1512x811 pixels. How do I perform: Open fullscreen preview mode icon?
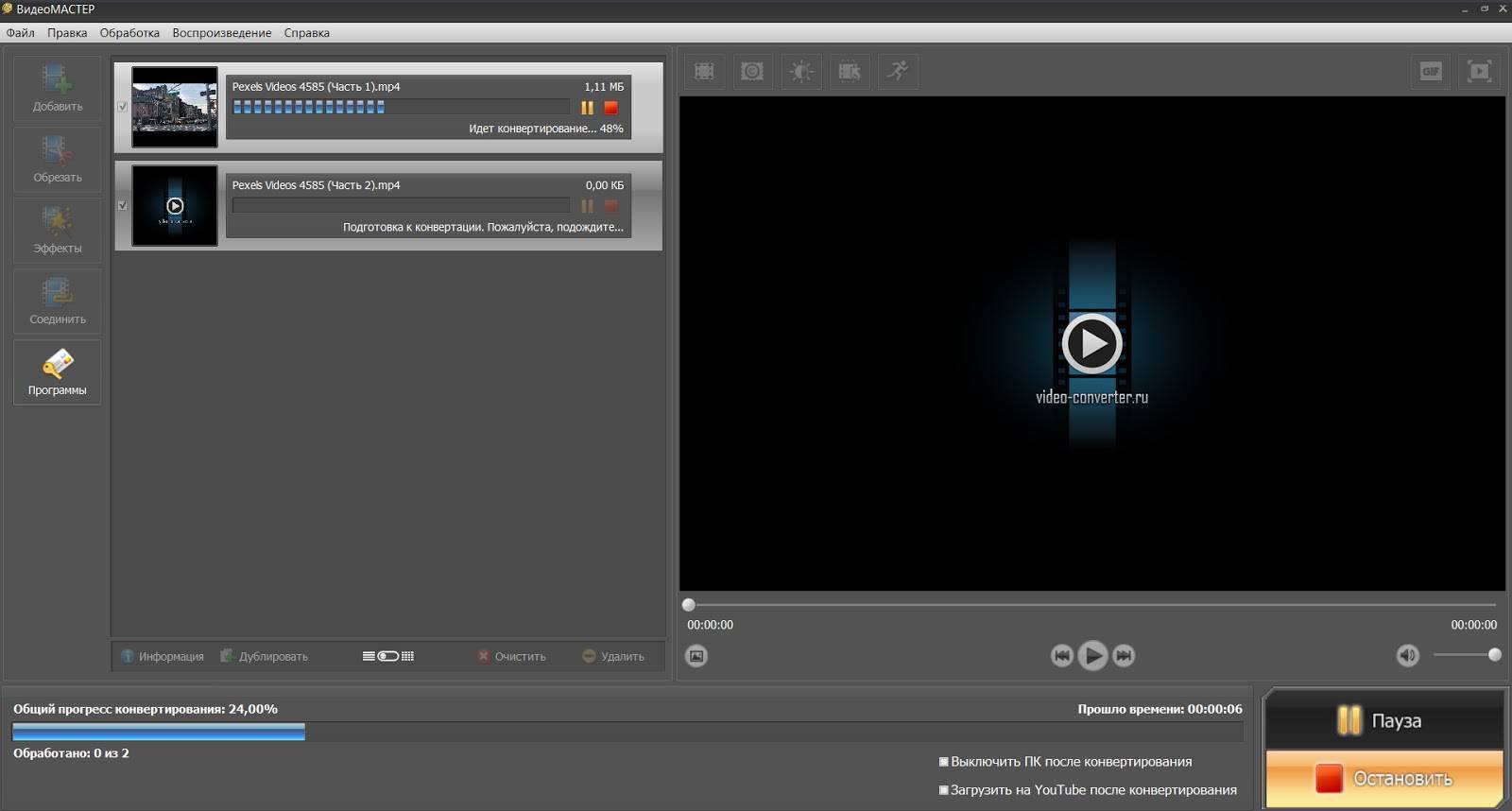[1479, 71]
